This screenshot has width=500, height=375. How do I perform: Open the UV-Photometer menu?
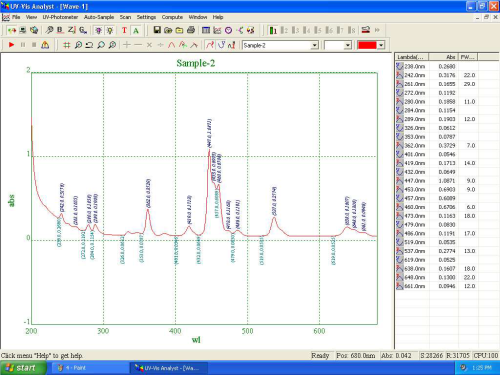coord(60,17)
